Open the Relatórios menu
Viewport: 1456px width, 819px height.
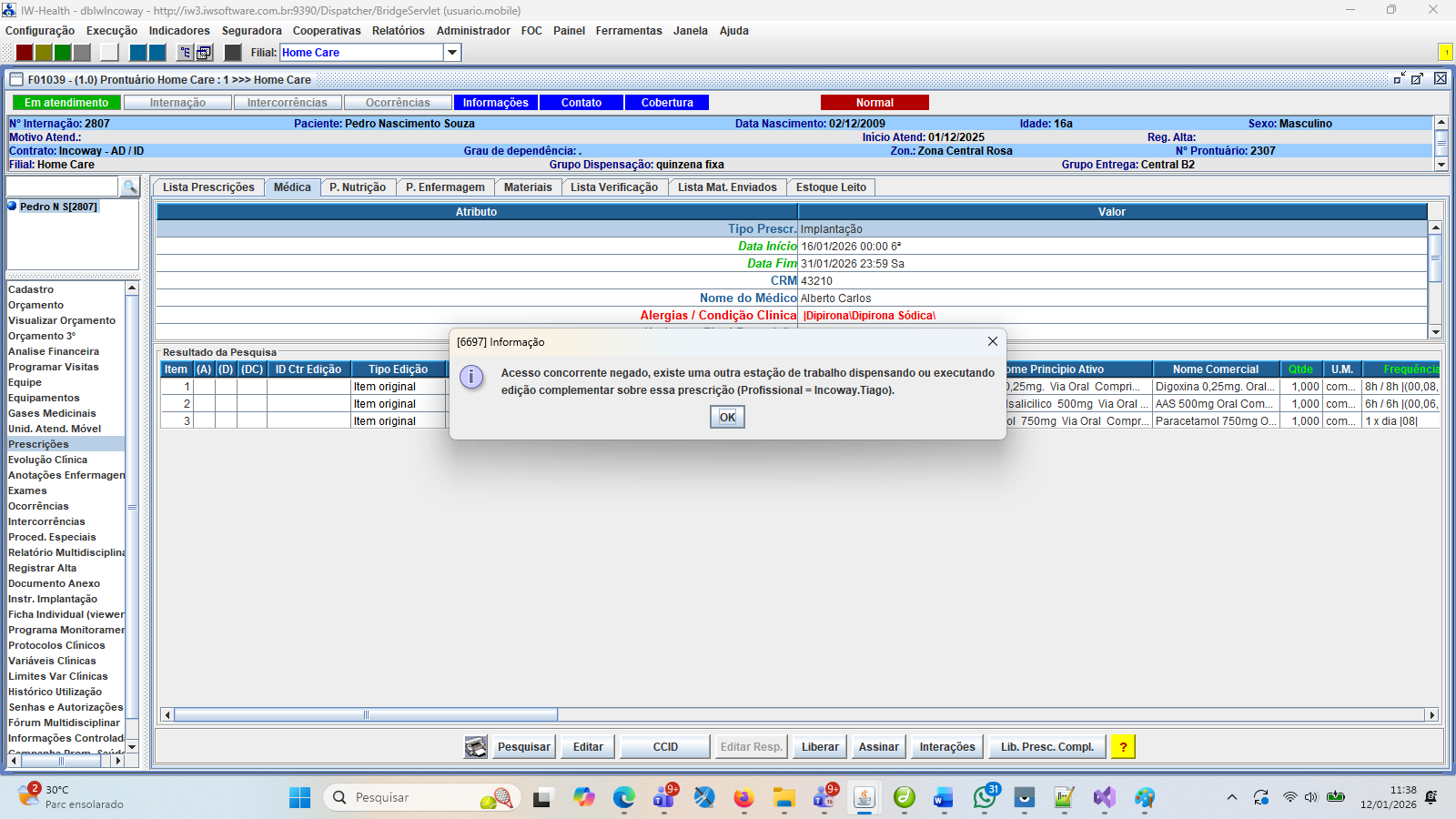(x=398, y=31)
